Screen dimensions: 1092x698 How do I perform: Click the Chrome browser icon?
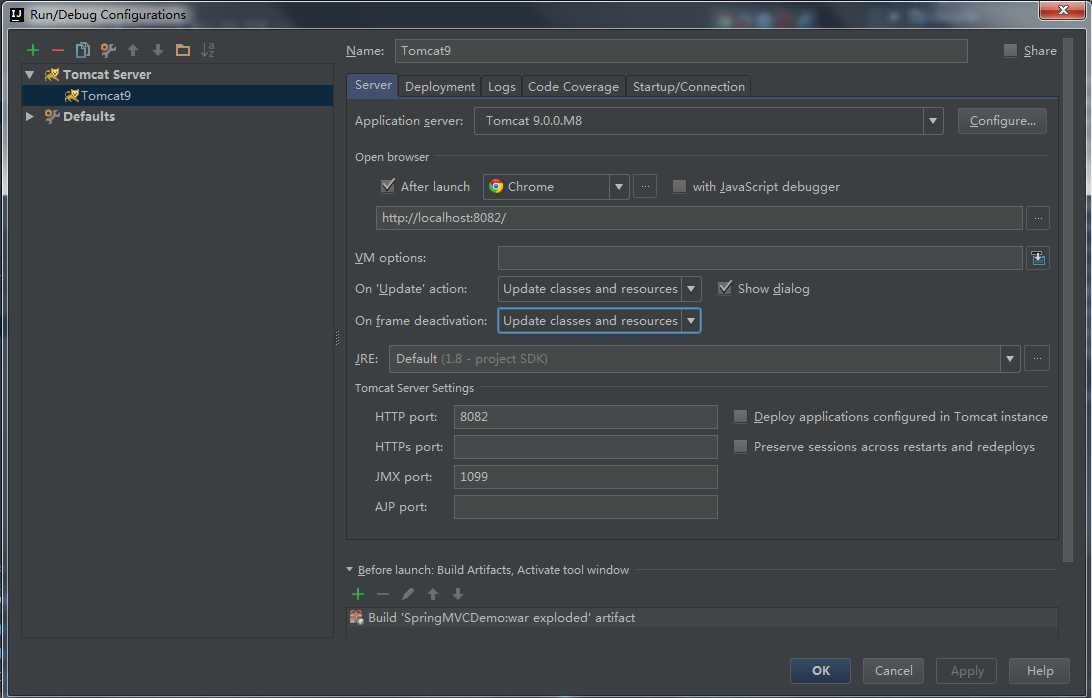pos(496,186)
